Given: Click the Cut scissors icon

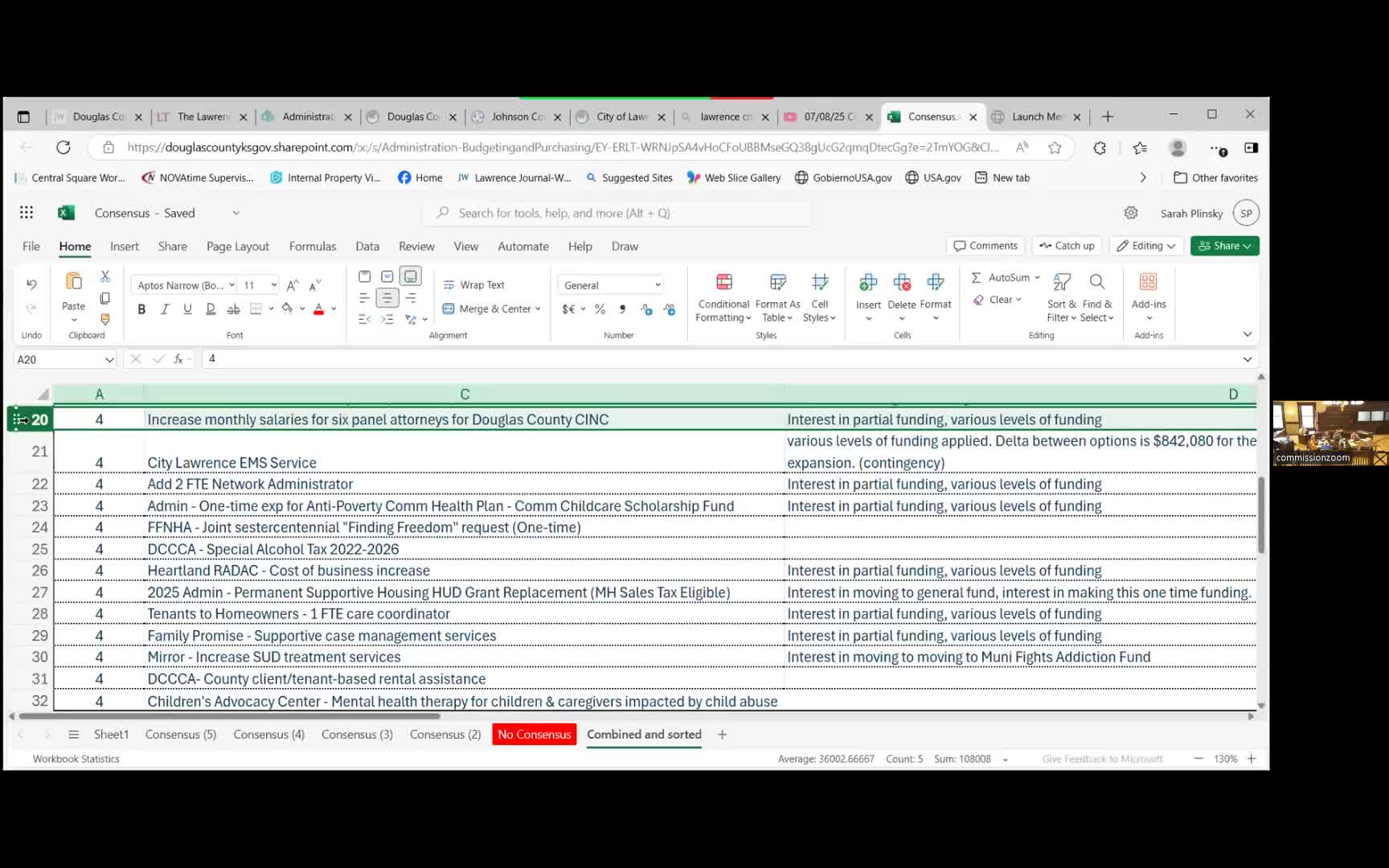Looking at the screenshot, I should click(104, 276).
